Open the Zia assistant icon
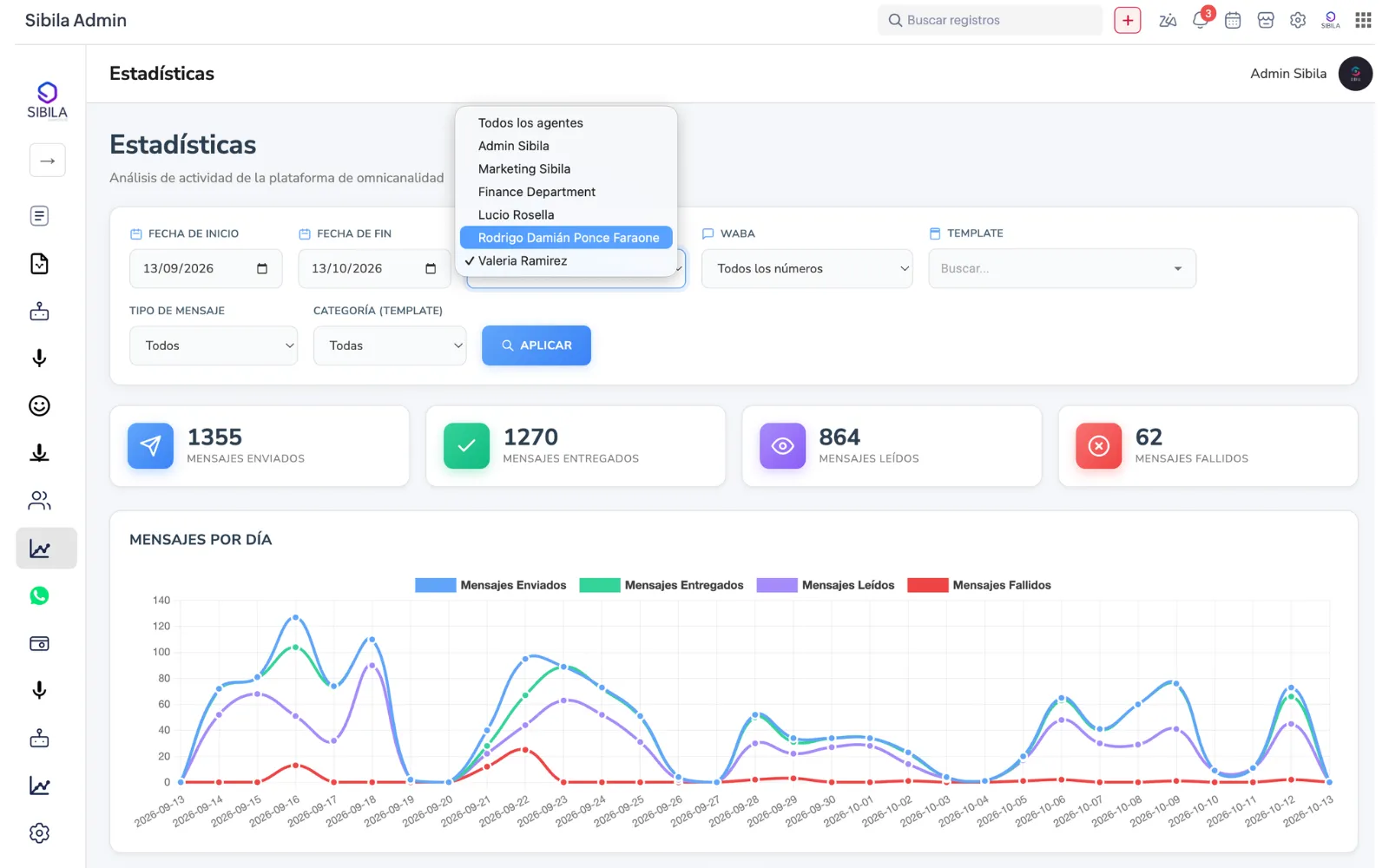This screenshot has width=1389, height=868. pos(1168,20)
